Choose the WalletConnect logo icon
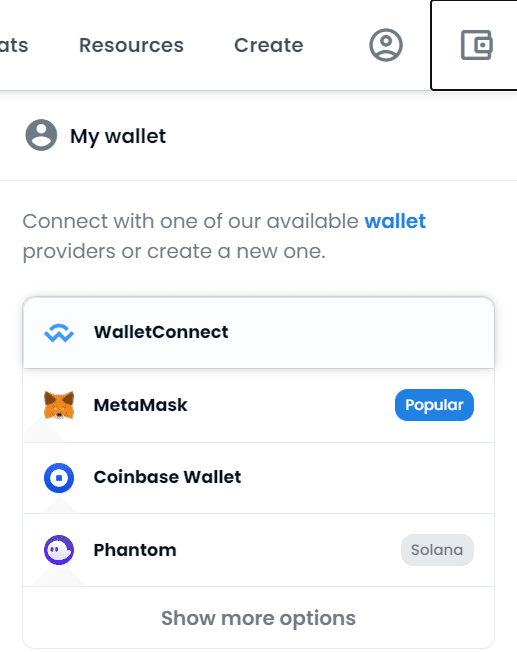This screenshot has height=652, width=517. pos(59,333)
